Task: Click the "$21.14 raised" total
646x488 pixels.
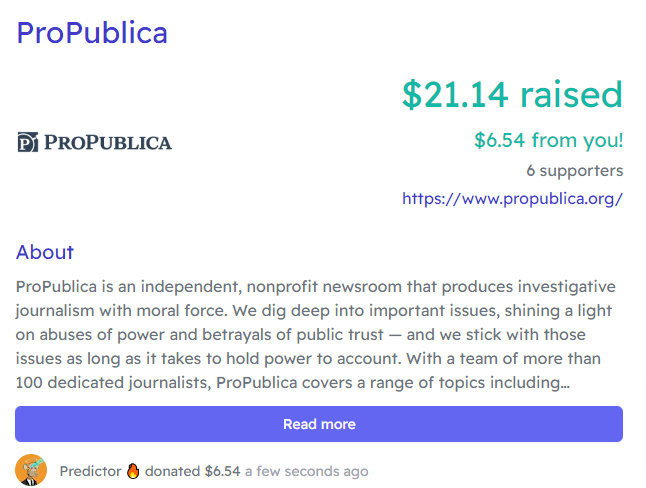Action: click(512, 95)
